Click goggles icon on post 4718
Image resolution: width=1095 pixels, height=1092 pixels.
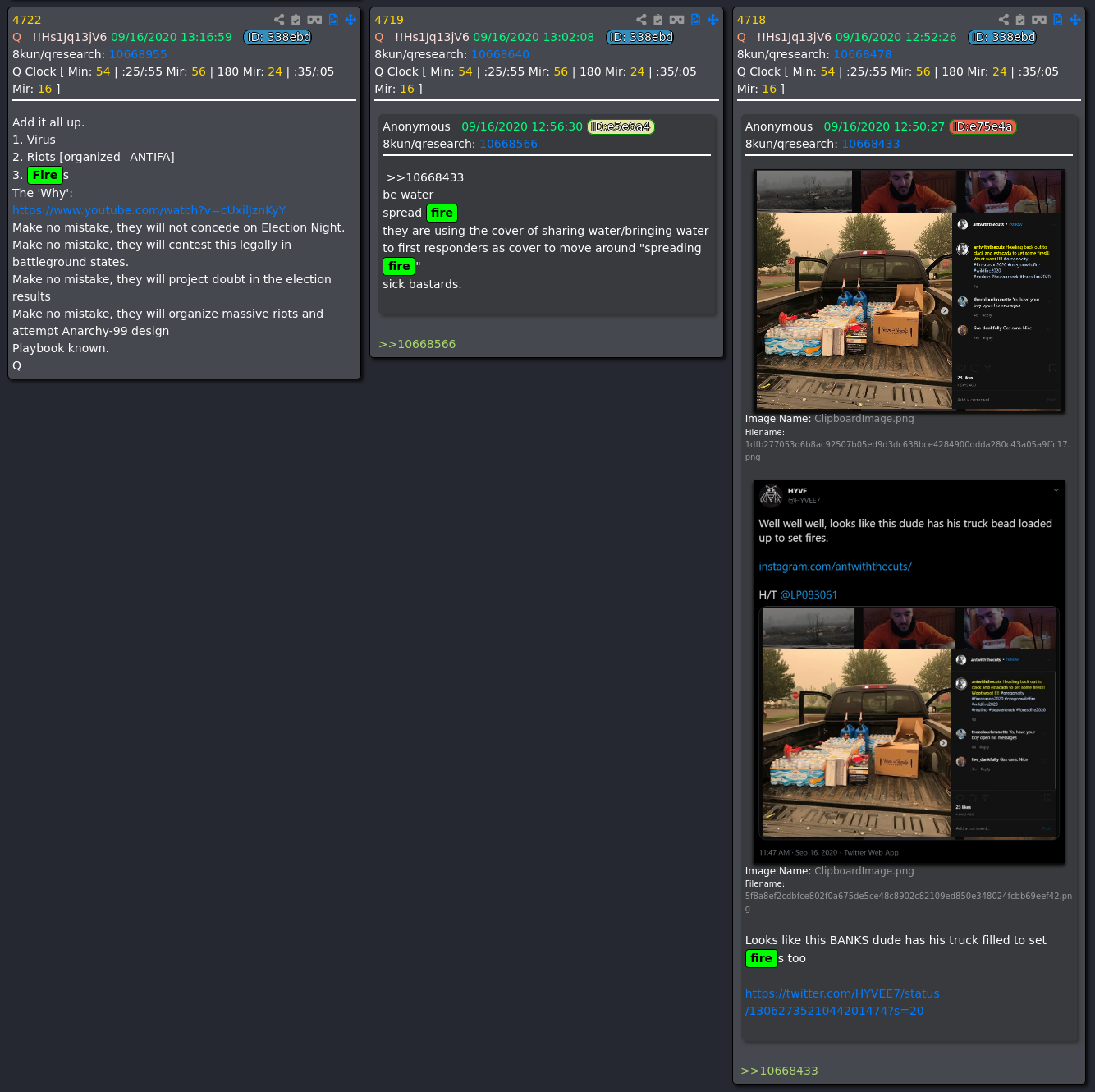click(x=1039, y=20)
